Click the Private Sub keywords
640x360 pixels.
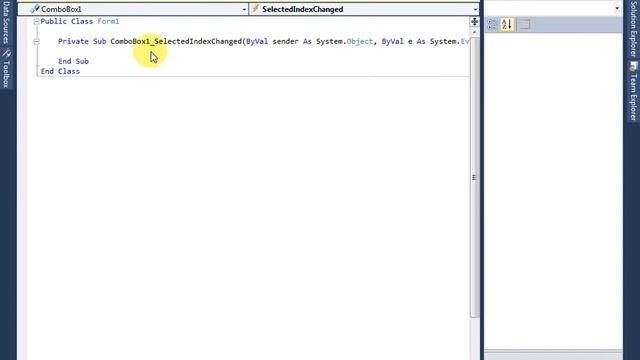pos(82,41)
